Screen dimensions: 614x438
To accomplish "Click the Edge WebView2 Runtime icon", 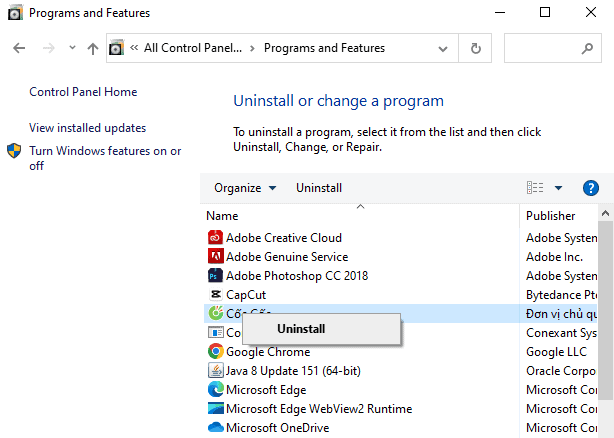I will 215,408.
